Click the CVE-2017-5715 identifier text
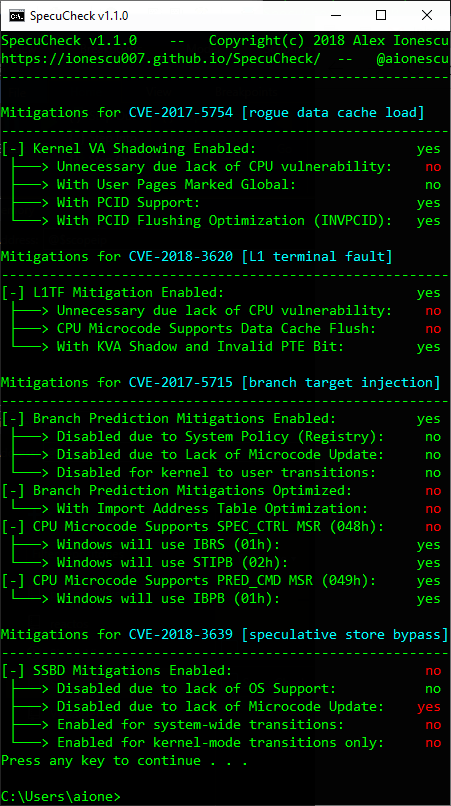The image size is (451, 806). coord(181,382)
